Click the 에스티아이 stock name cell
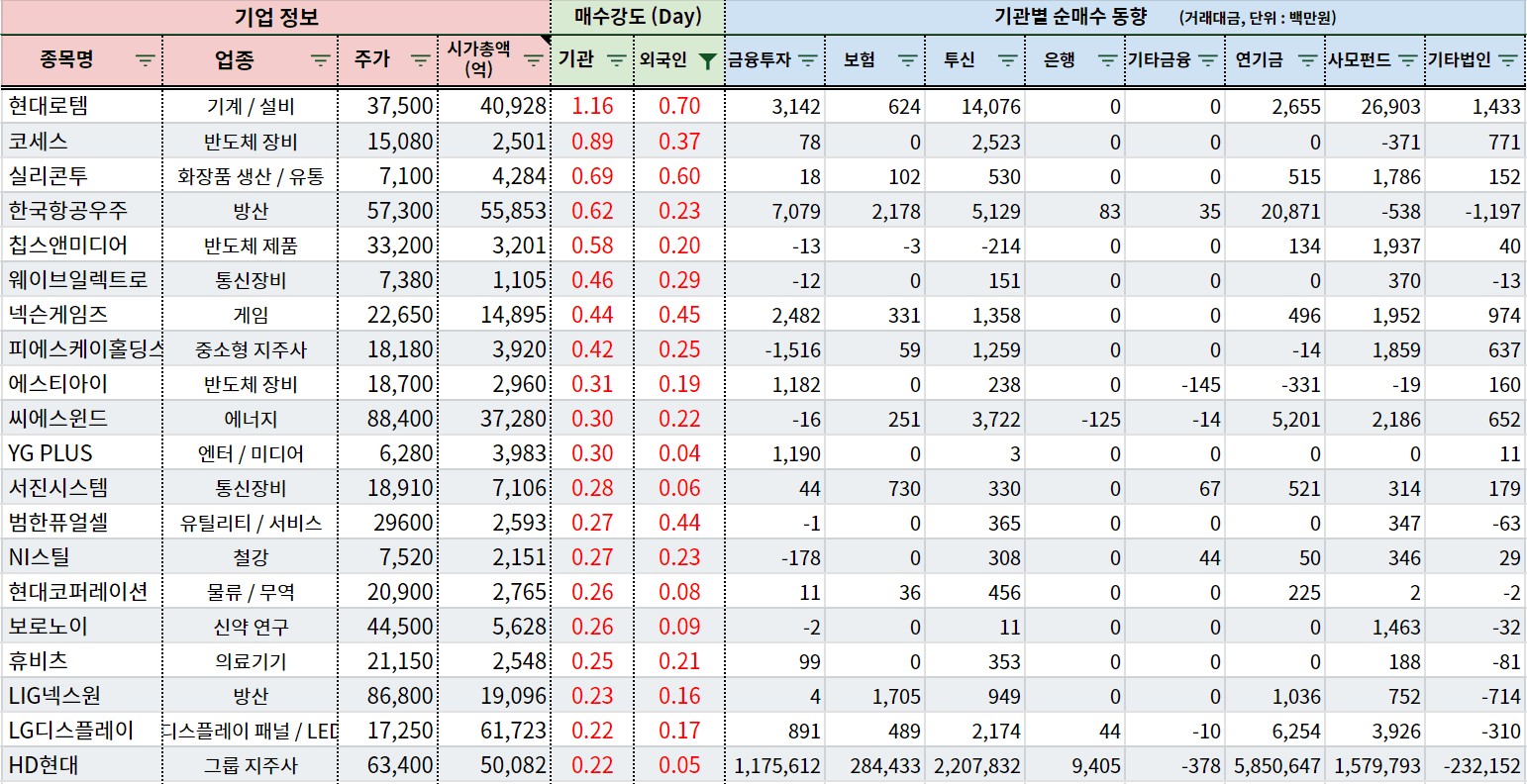The height and width of the screenshot is (784, 1527). click(x=81, y=383)
